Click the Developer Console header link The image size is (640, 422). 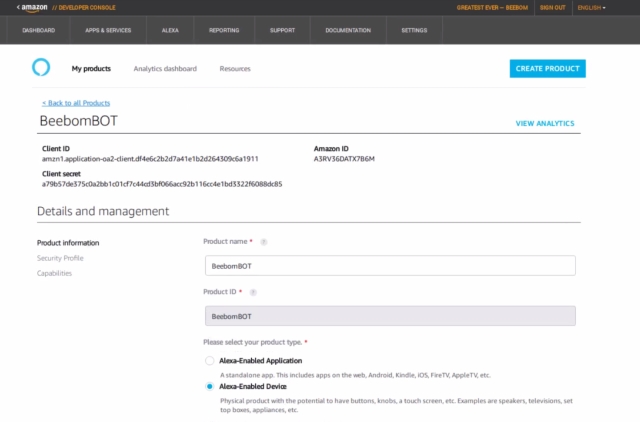tap(84, 8)
